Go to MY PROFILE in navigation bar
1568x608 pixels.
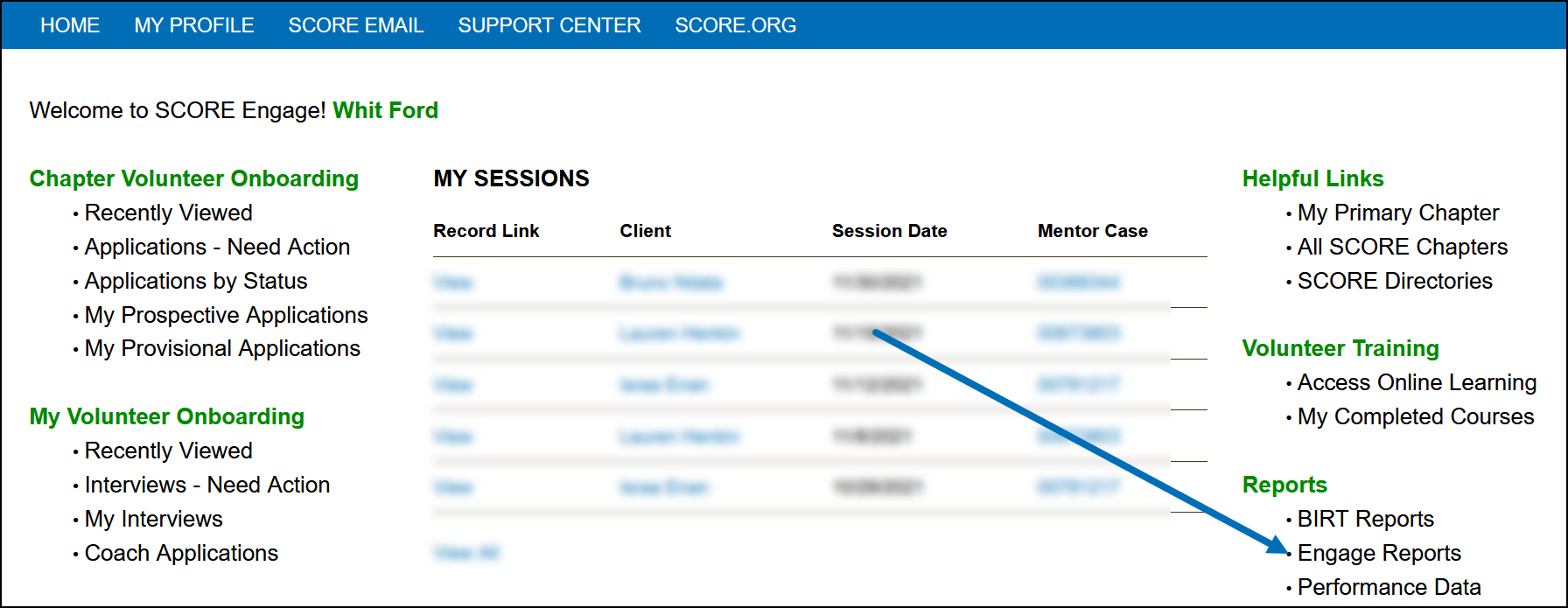pyautogui.click(x=194, y=25)
